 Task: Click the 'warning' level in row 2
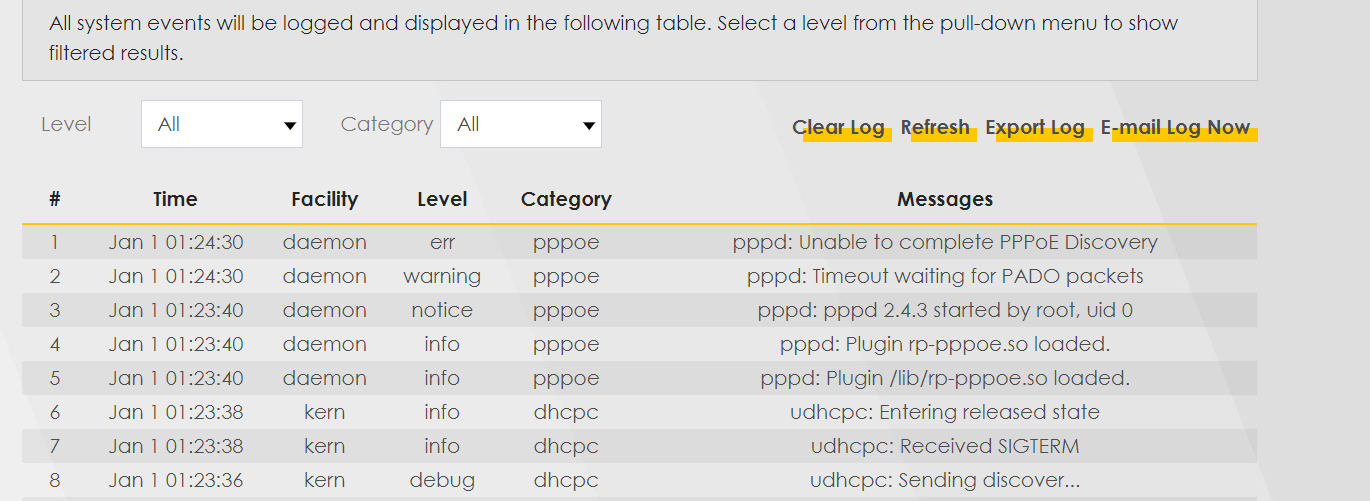[442, 276]
